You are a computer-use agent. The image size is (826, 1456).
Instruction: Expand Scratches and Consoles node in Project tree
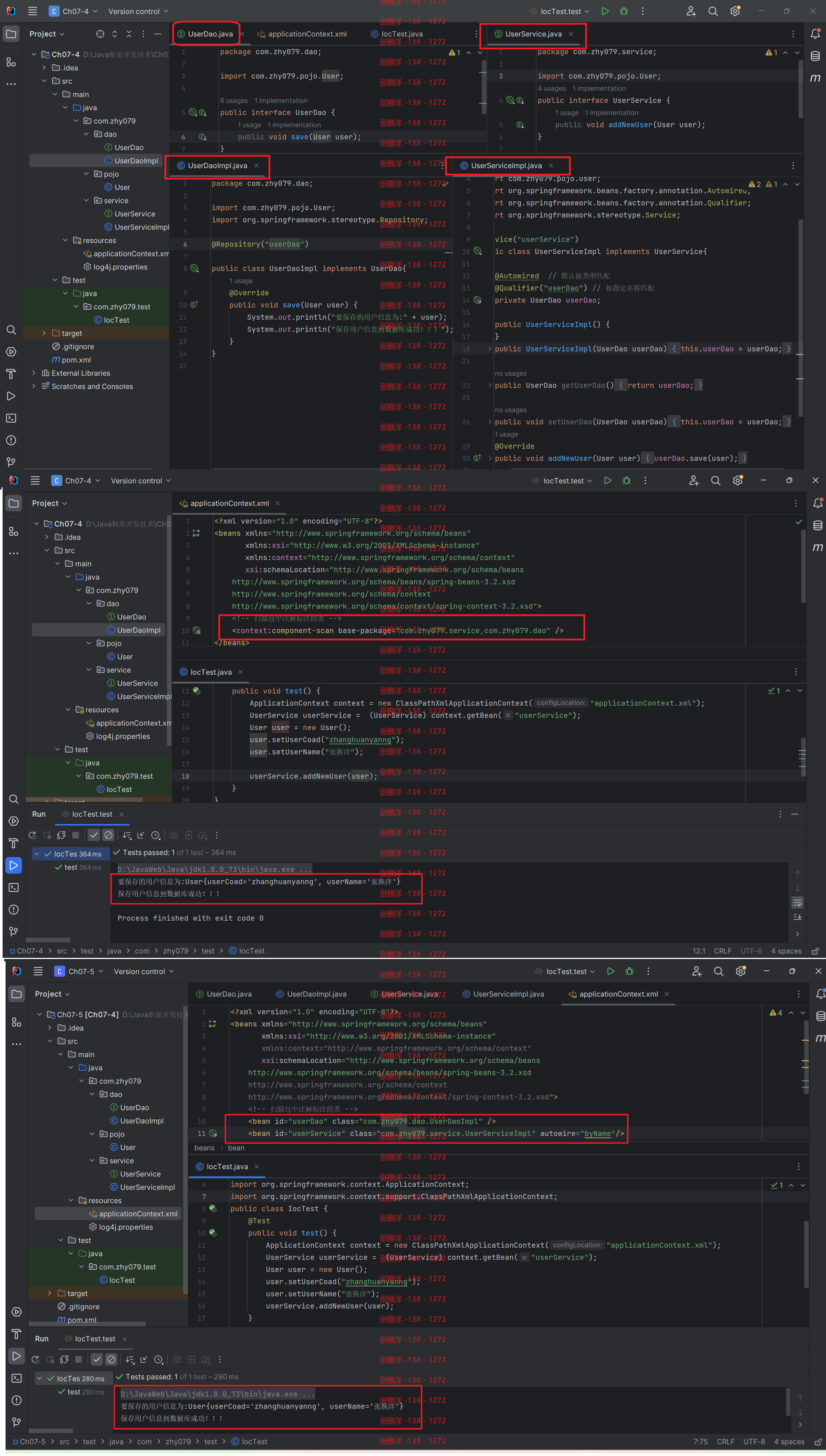pyautogui.click(x=34, y=386)
